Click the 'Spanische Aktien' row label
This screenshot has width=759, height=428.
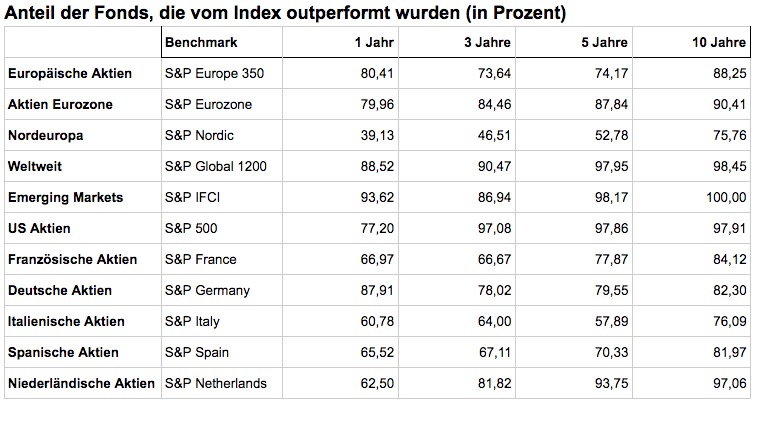coord(63,352)
